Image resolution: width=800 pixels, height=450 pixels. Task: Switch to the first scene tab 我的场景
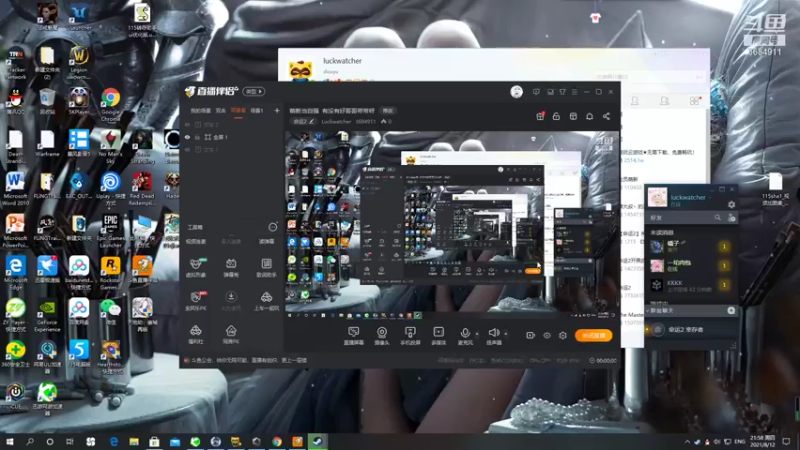(201, 111)
